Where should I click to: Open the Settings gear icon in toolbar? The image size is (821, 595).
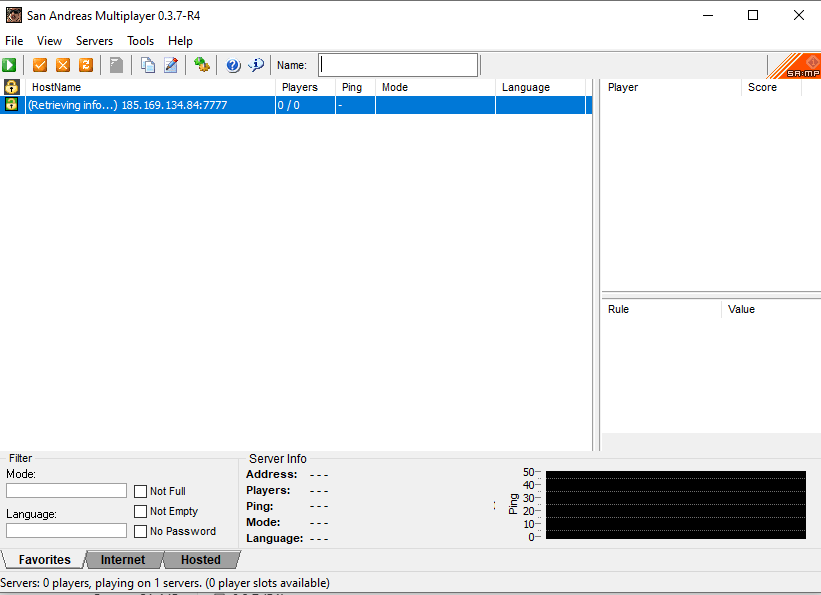(202, 65)
